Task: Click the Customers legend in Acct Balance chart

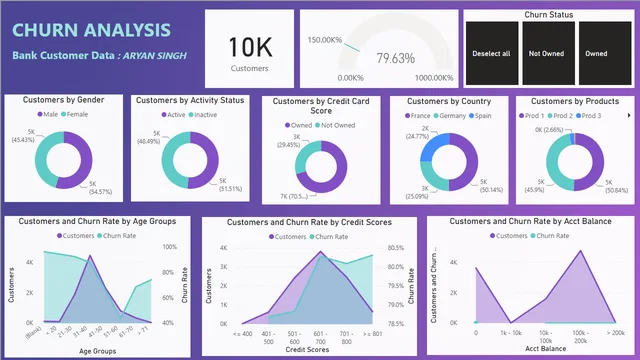Action: 509,236
